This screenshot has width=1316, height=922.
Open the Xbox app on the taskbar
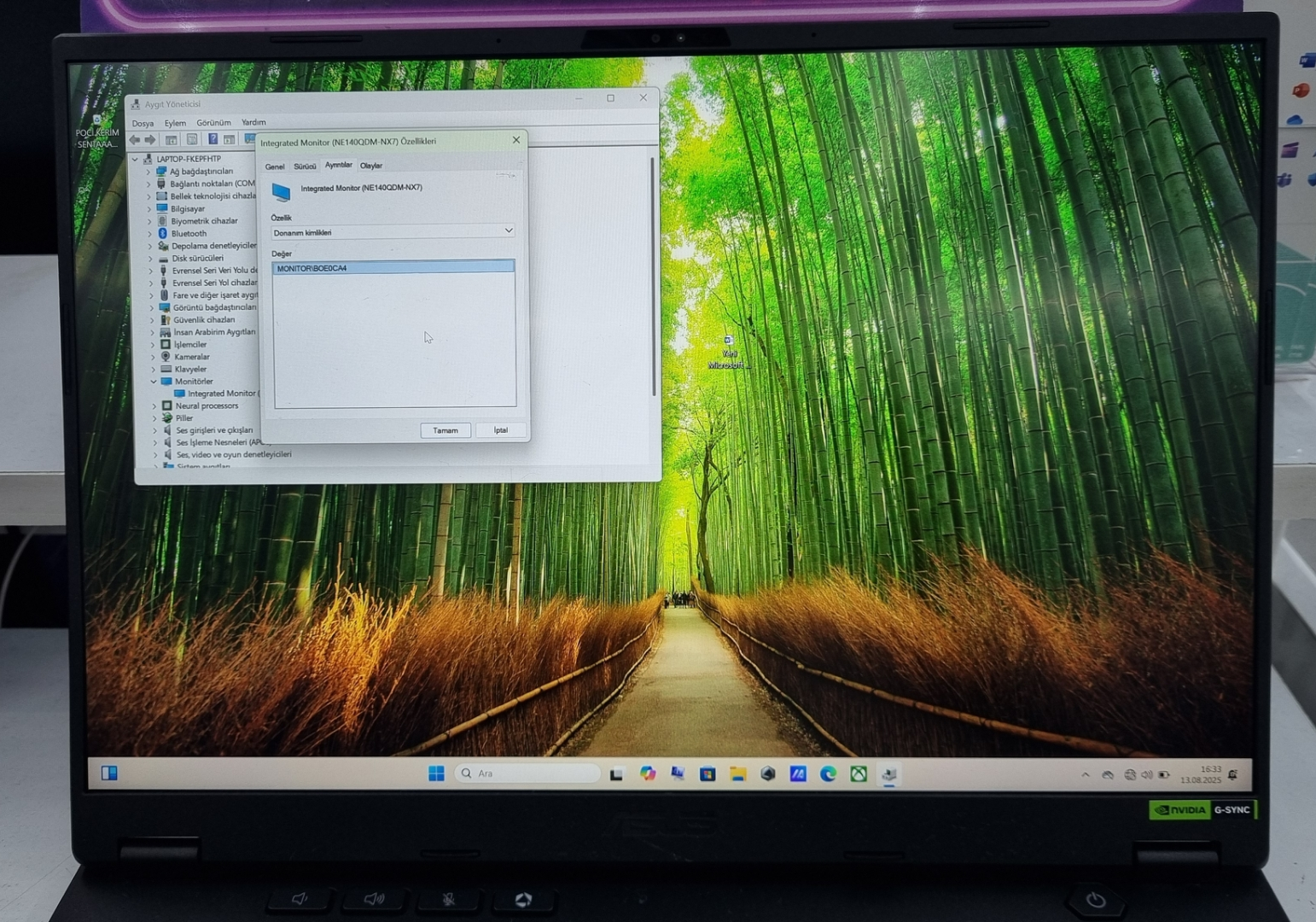coord(859,774)
